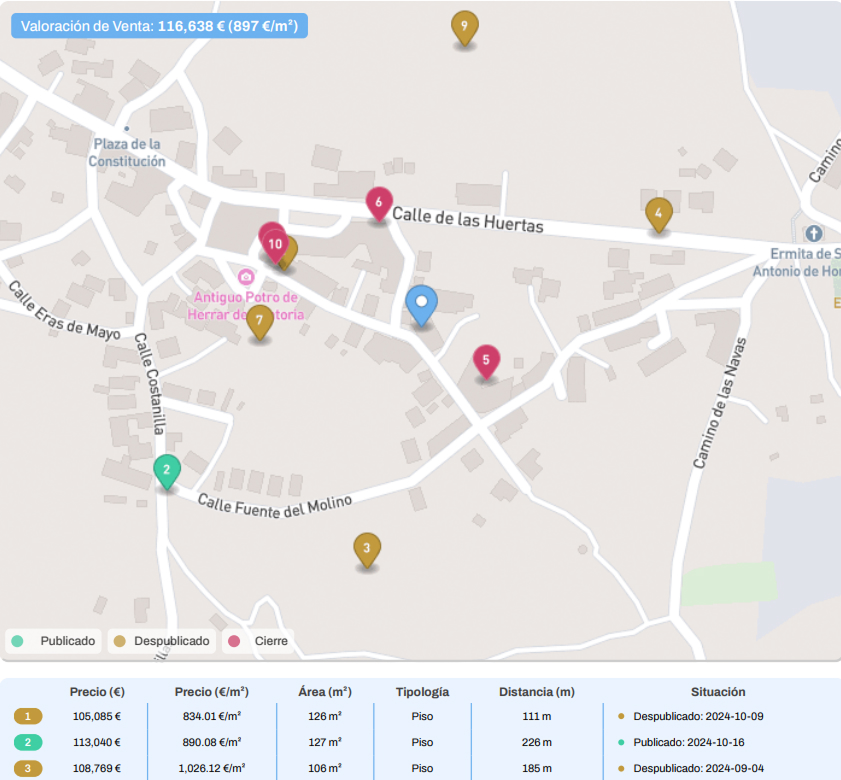The image size is (841, 780).
Task: Select red marker number 5
Action: pos(486,361)
